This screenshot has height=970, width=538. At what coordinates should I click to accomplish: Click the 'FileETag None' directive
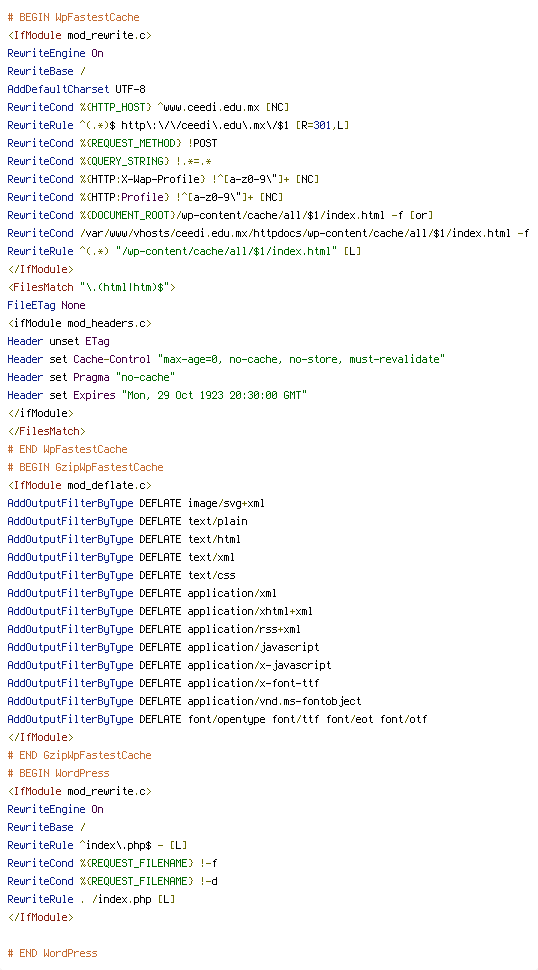(x=46, y=305)
